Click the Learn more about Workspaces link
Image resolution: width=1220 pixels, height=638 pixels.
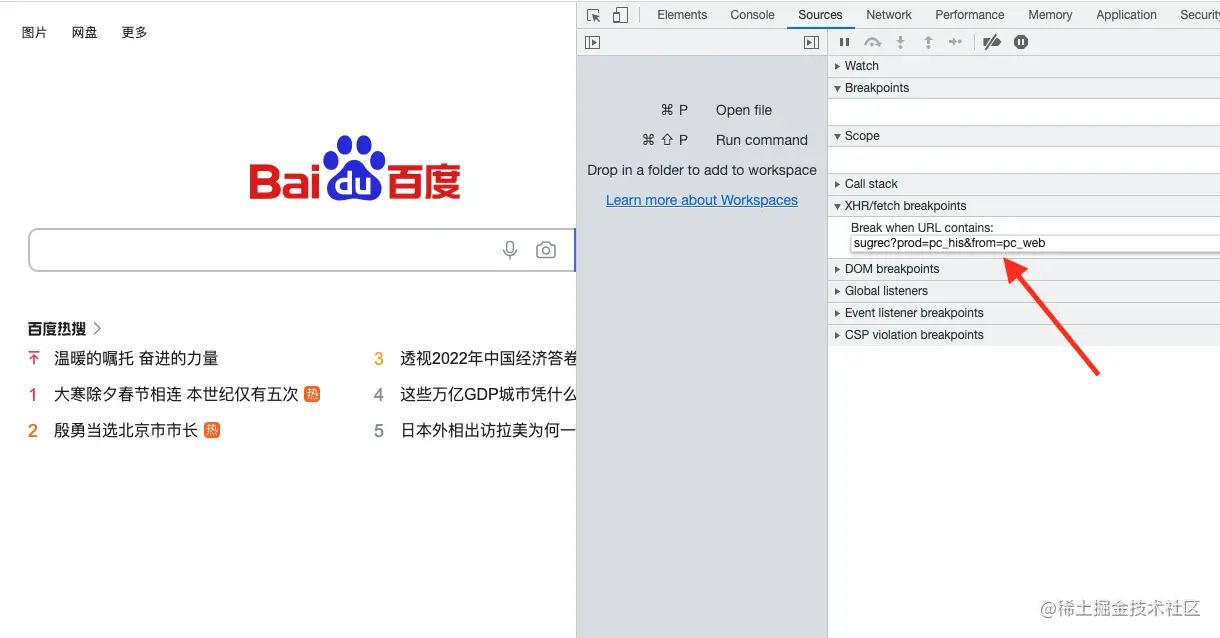tap(702, 200)
